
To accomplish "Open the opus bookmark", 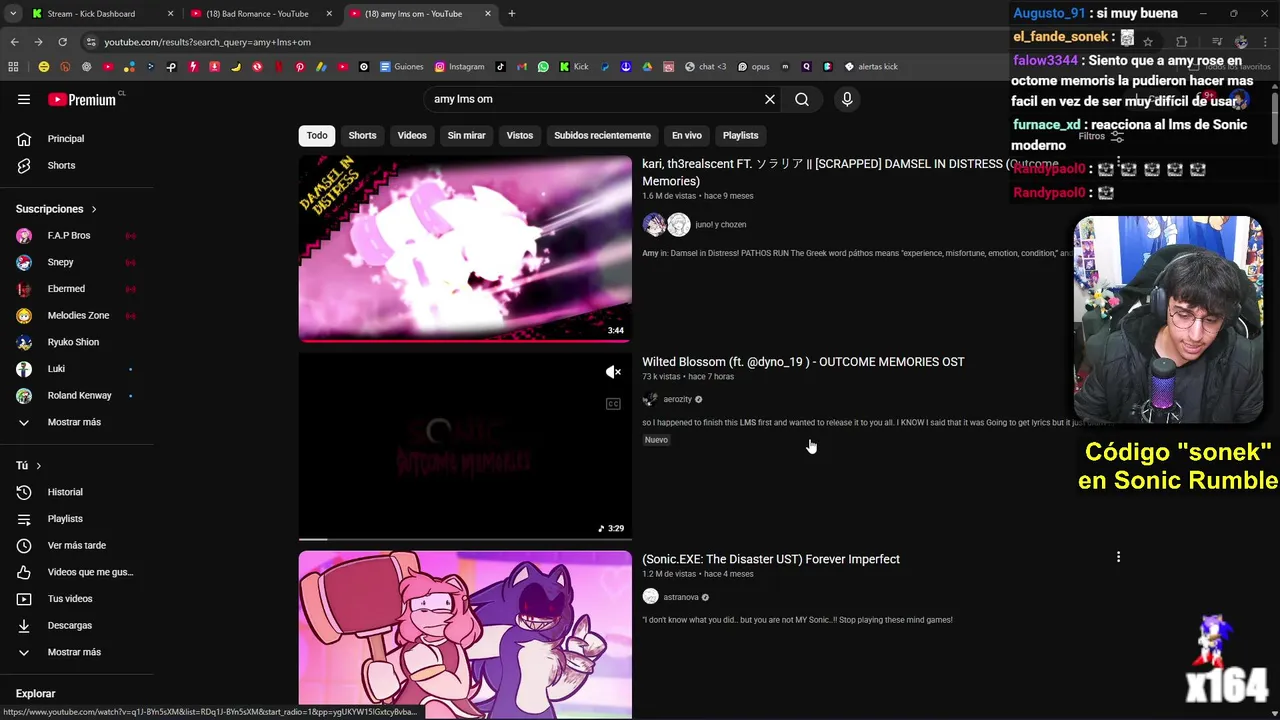I will [754, 67].
